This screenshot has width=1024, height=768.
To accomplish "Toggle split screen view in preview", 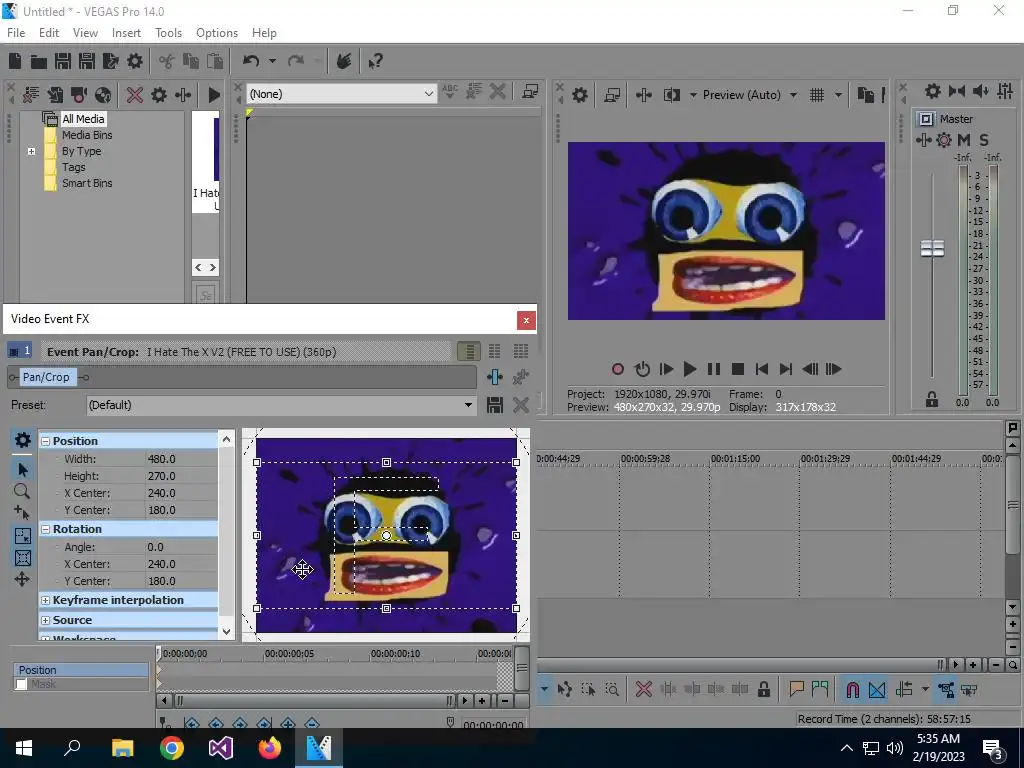I will click(671, 95).
